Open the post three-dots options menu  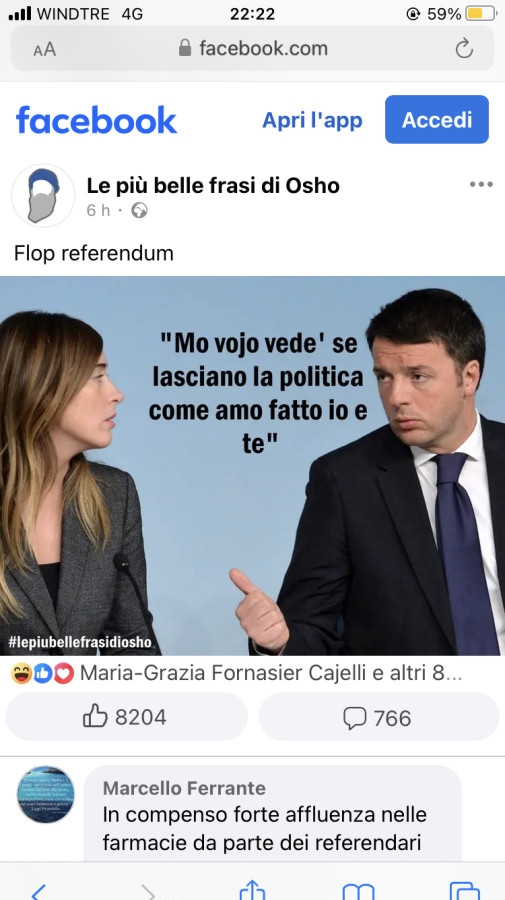click(x=481, y=184)
